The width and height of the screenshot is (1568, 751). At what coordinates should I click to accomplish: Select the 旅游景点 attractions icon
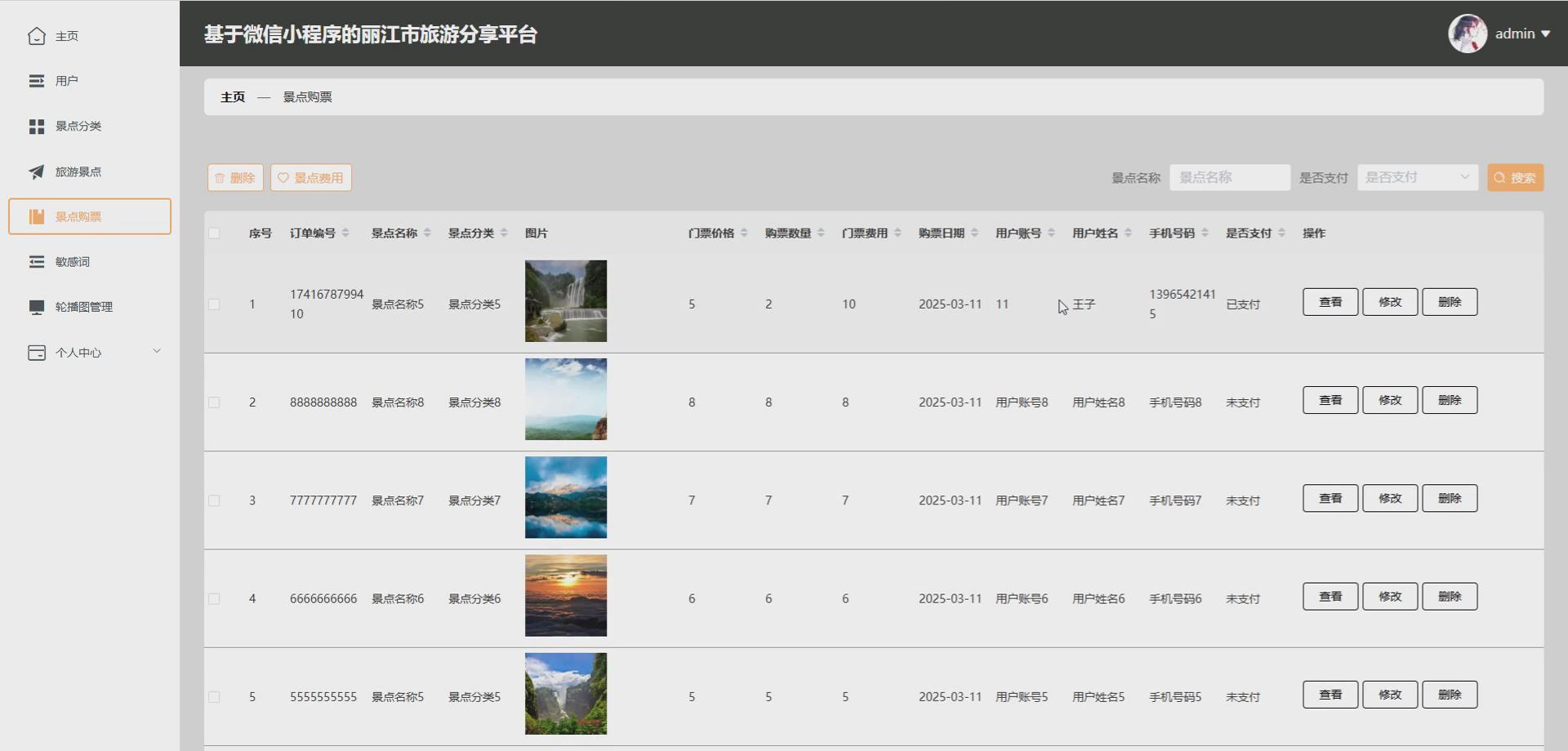pyautogui.click(x=36, y=171)
